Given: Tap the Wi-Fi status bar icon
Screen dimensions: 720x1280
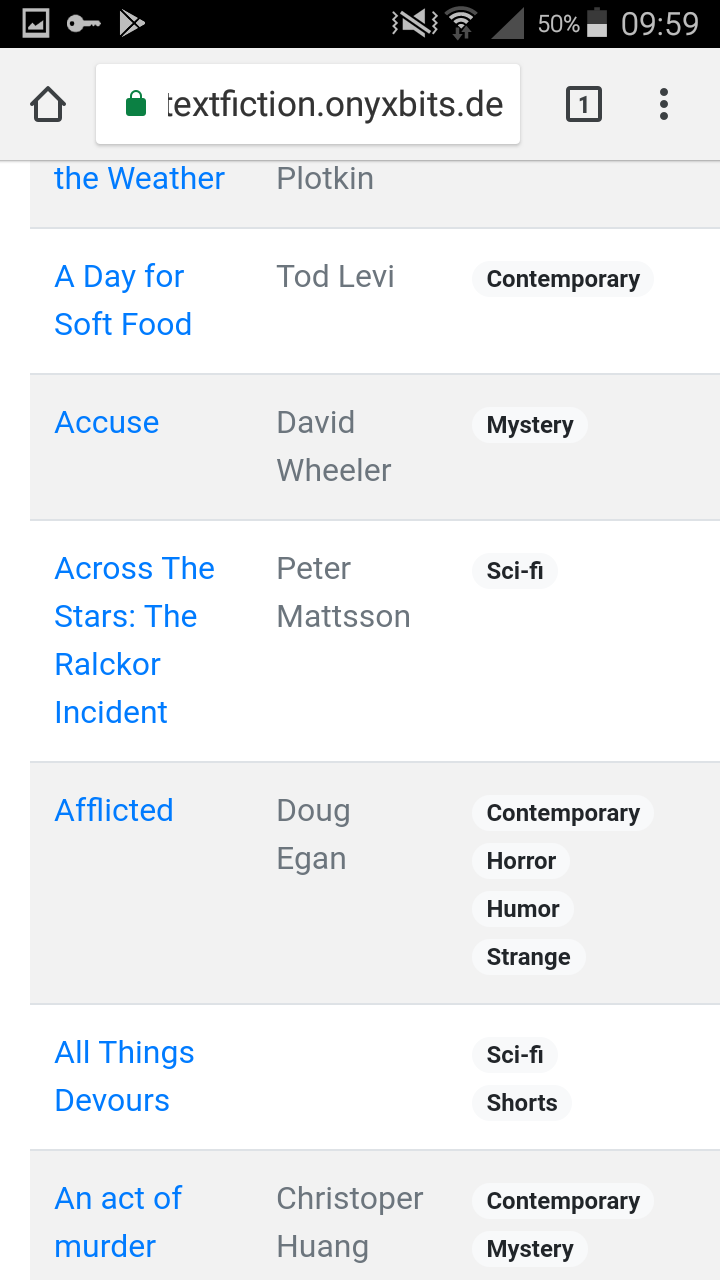Looking at the screenshot, I should [x=461, y=23].
